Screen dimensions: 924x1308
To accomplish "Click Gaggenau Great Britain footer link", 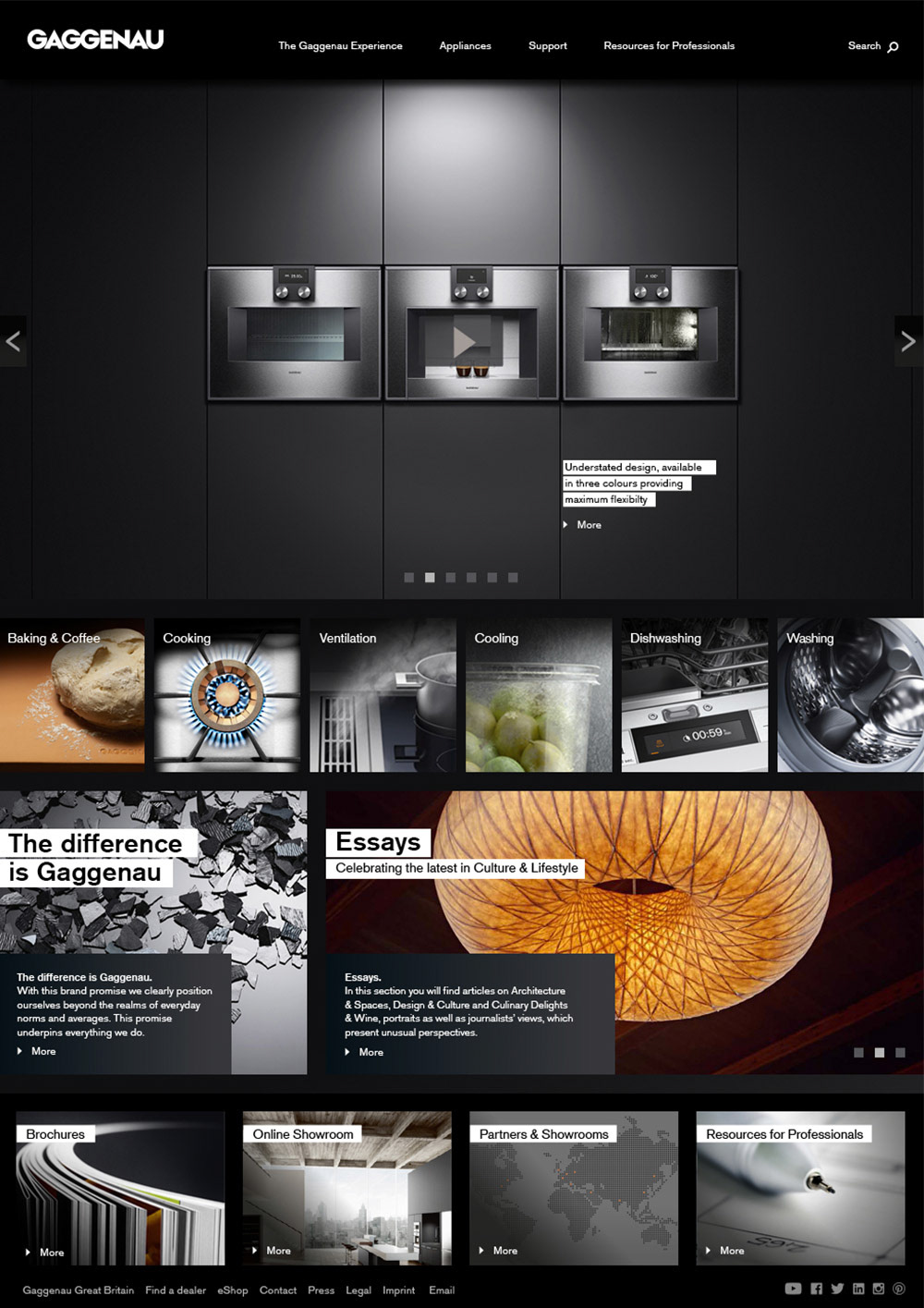I will (79, 1290).
